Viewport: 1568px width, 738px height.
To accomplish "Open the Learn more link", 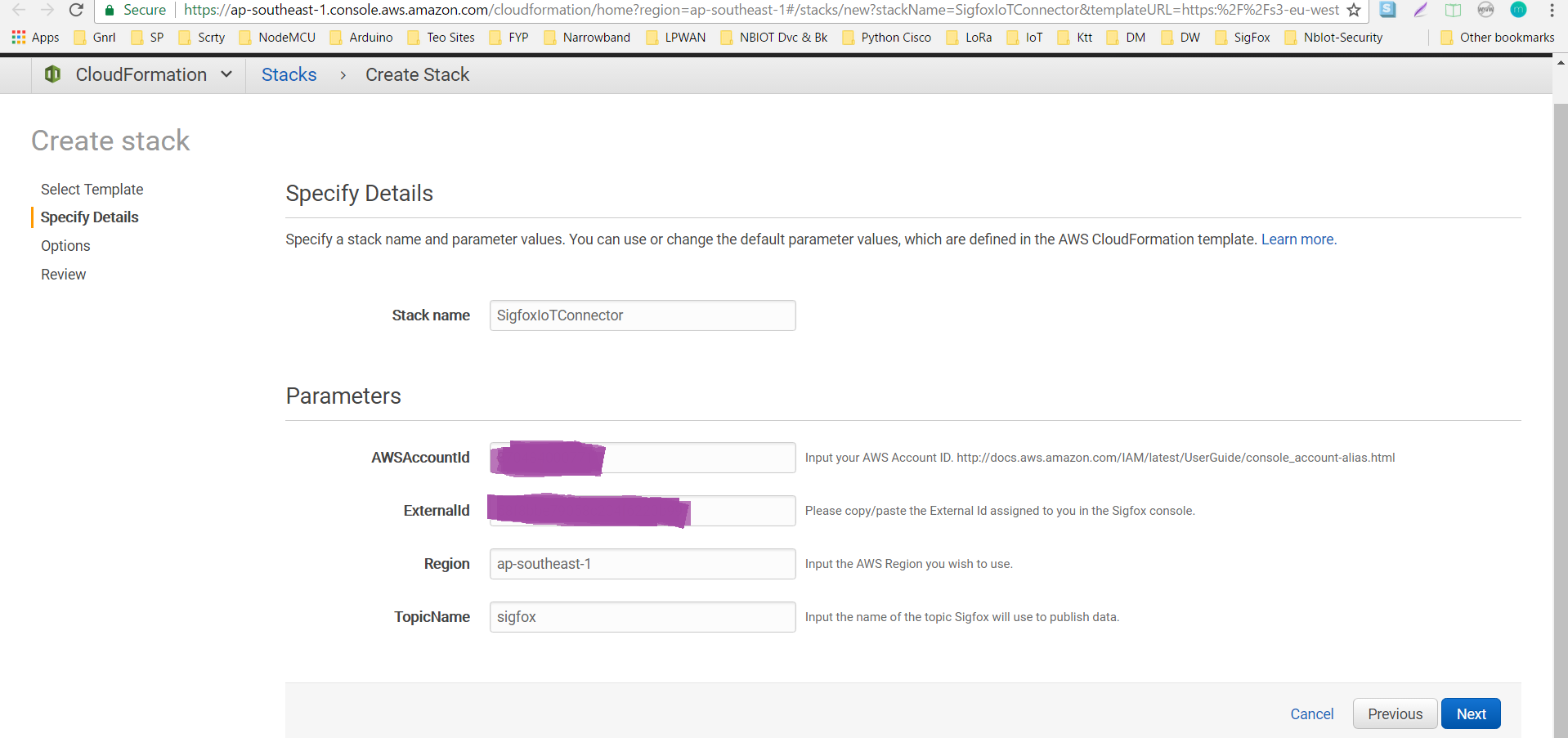I will 1297,239.
